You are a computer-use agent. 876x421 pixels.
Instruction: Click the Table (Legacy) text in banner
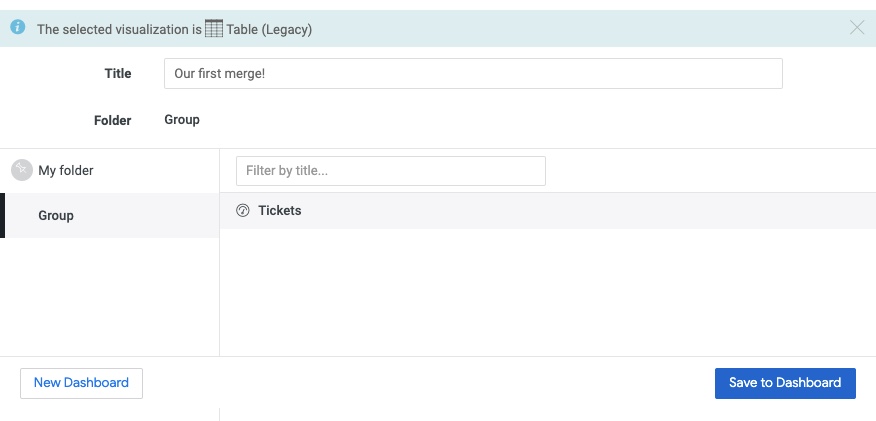click(269, 30)
